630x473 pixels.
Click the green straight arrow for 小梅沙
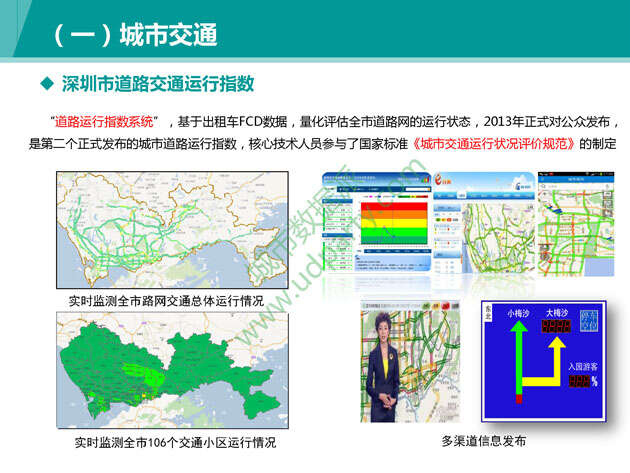tap(516, 360)
